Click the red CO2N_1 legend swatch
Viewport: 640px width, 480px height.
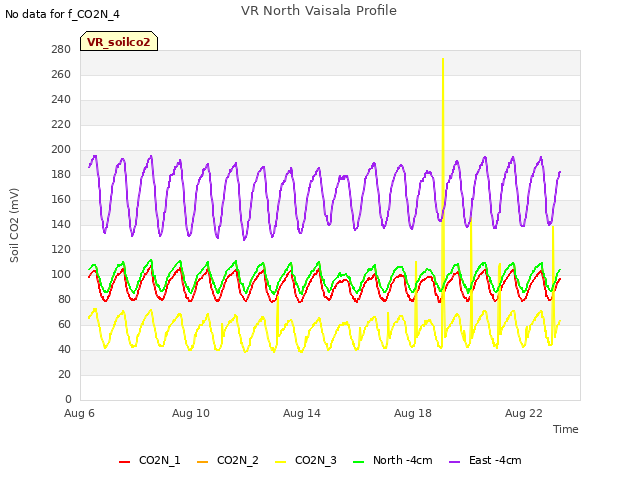click(x=124, y=462)
